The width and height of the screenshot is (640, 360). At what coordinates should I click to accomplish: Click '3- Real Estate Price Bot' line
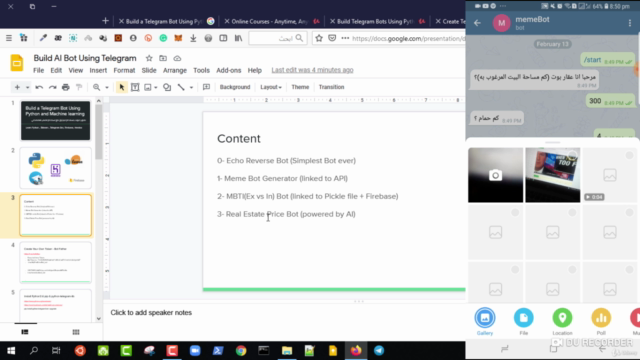(286, 214)
